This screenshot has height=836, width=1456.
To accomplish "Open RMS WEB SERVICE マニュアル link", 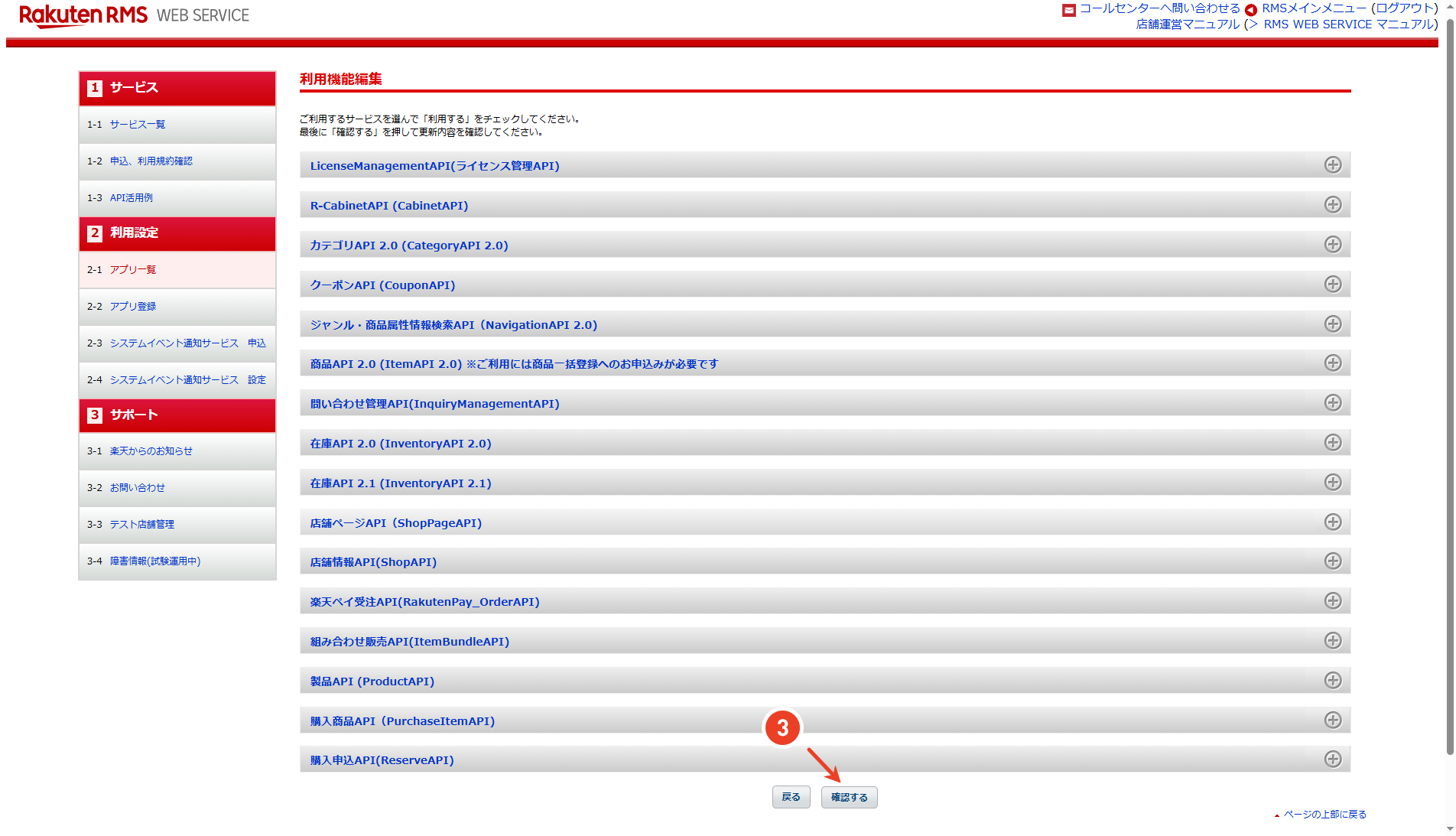I will pos(1348,24).
